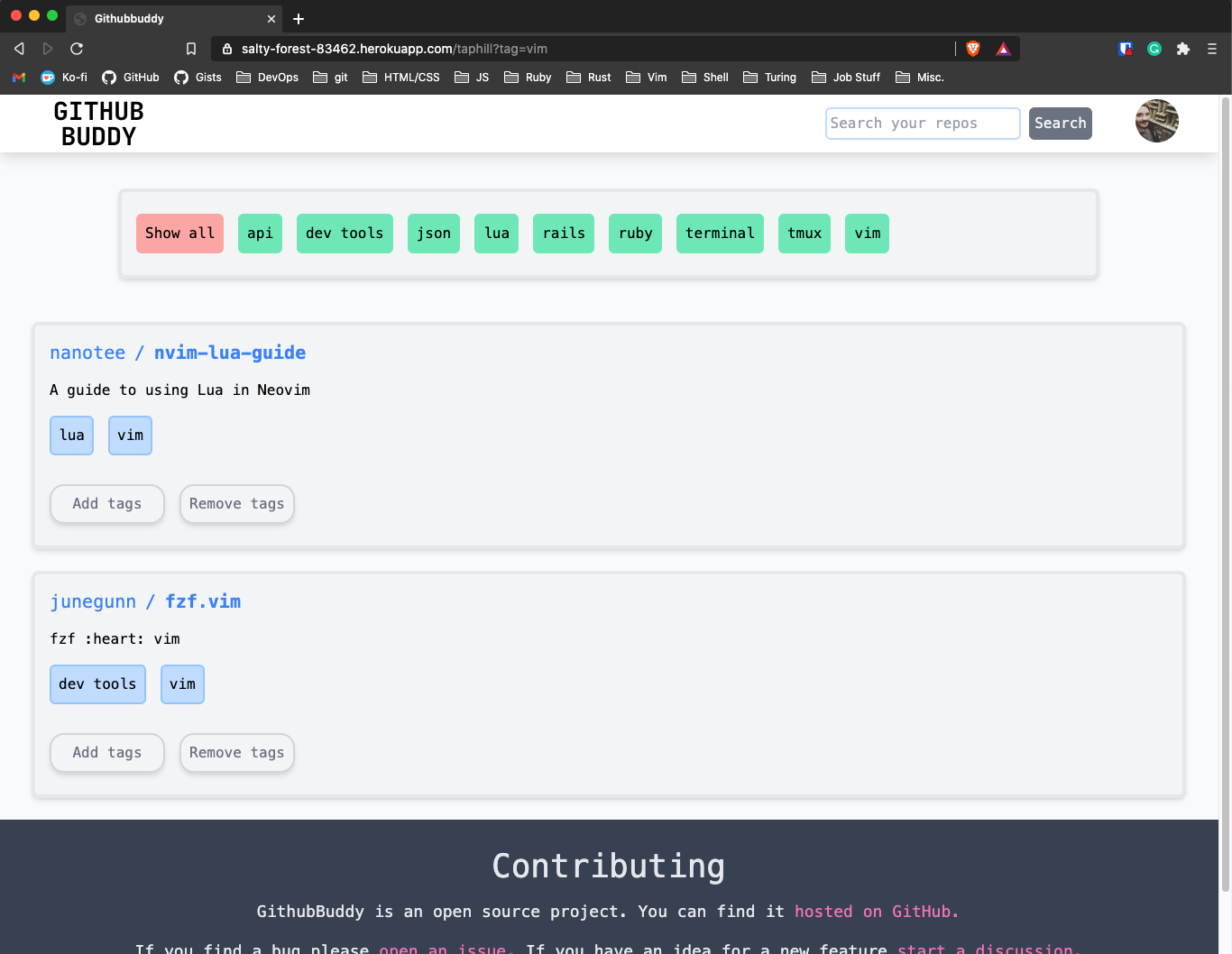Expand the HTML/CSS bookmarks folder
The height and width of the screenshot is (954, 1232).
[x=401, y=78]
